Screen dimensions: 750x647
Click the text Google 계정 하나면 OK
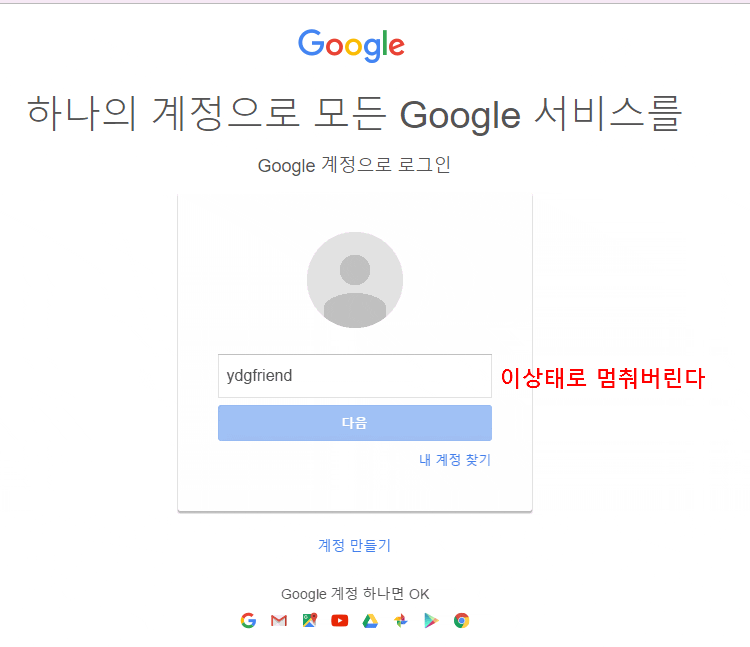(x=355, y=594)
